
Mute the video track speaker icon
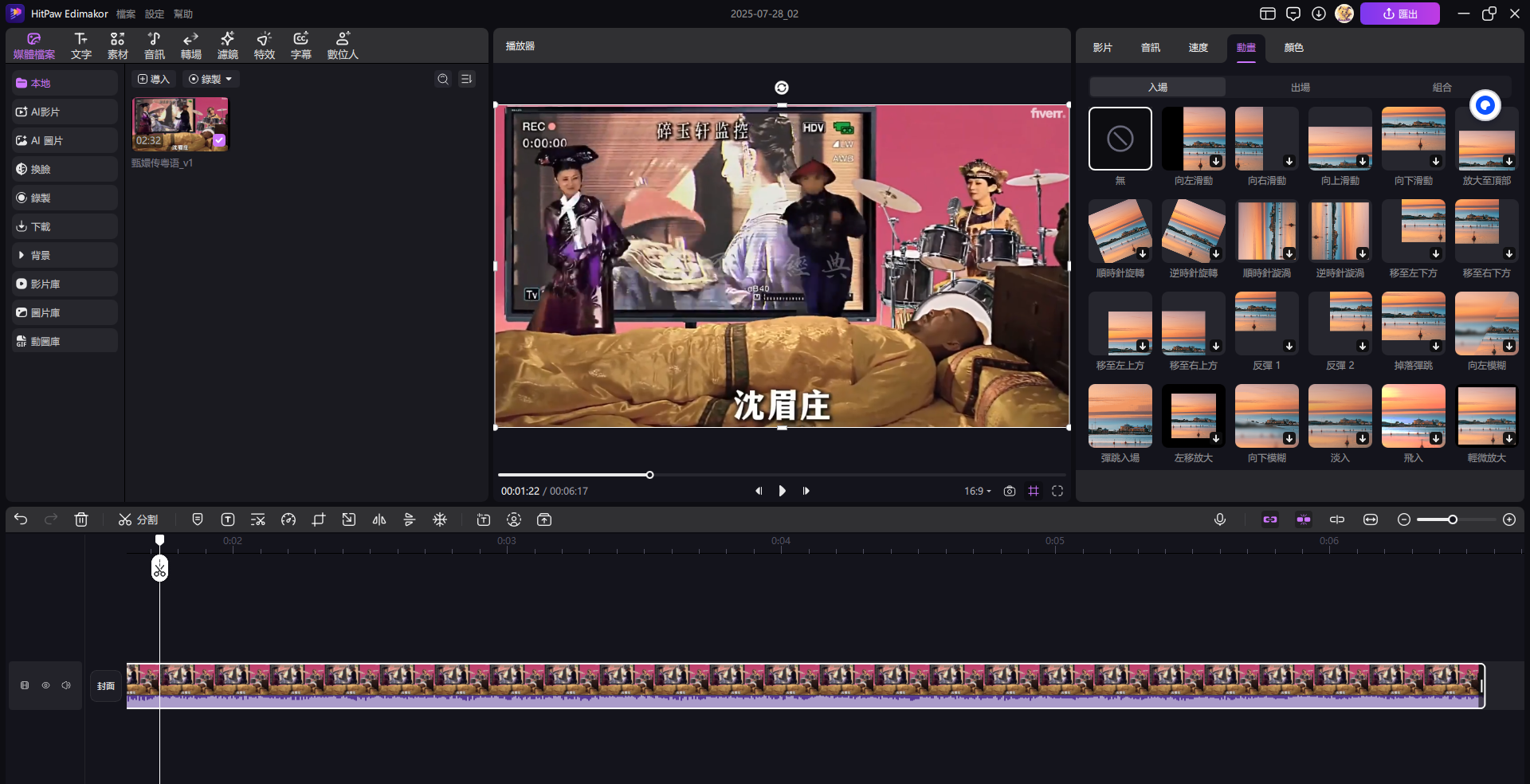pos(66,685)
